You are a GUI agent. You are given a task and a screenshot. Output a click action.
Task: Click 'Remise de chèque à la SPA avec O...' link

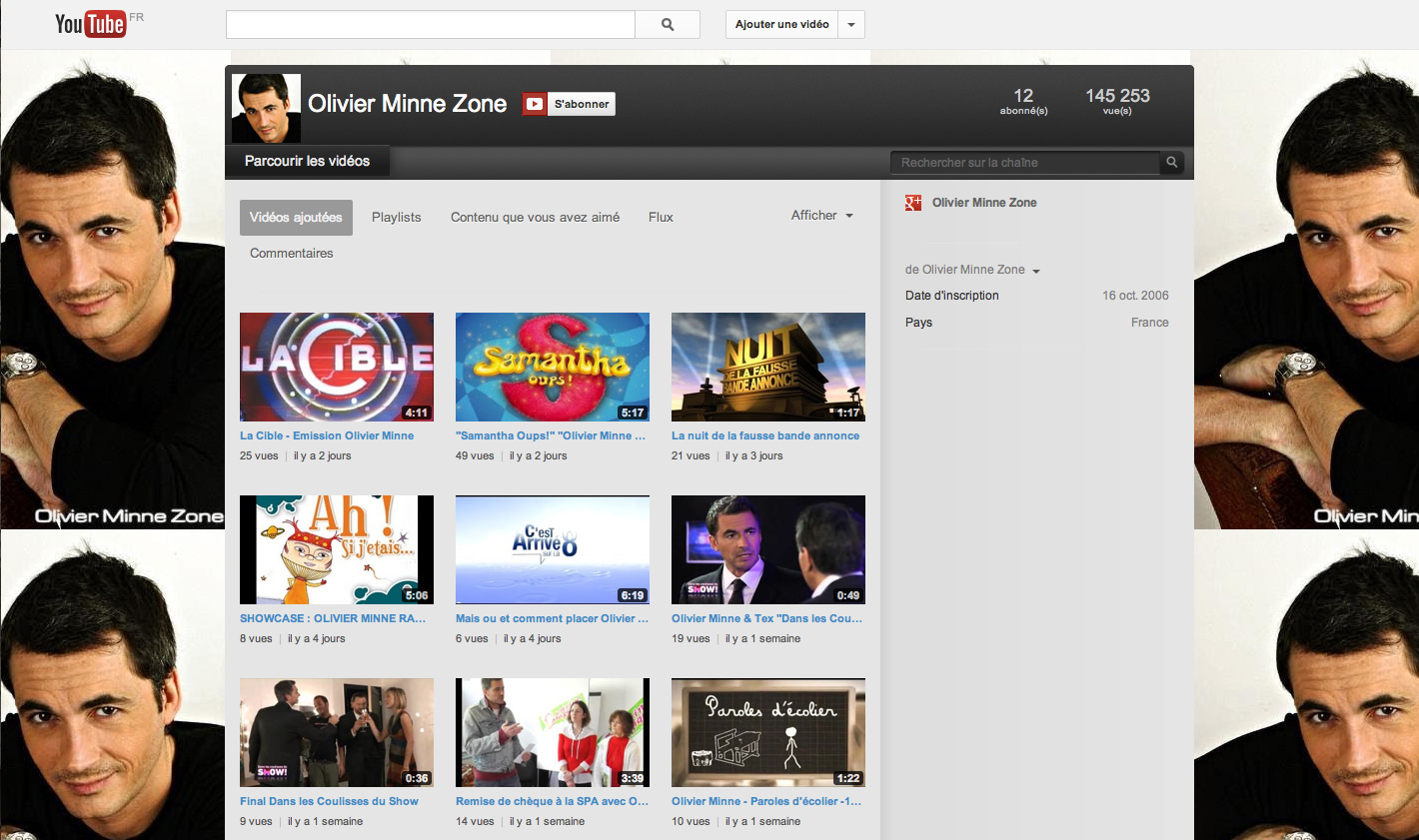[552, 802]
